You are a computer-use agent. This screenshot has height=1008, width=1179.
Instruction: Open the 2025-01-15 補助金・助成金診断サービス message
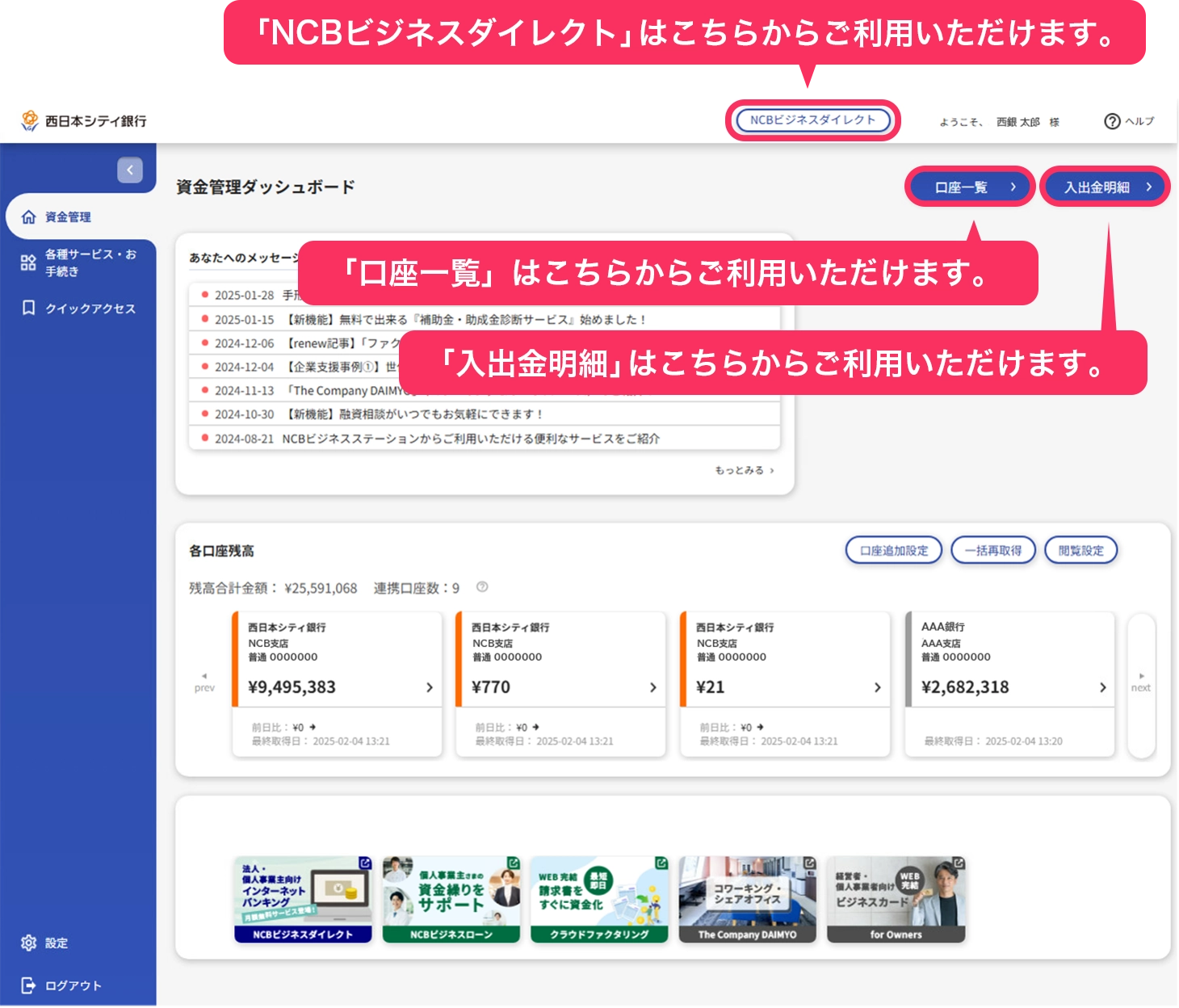pos(485,319)
